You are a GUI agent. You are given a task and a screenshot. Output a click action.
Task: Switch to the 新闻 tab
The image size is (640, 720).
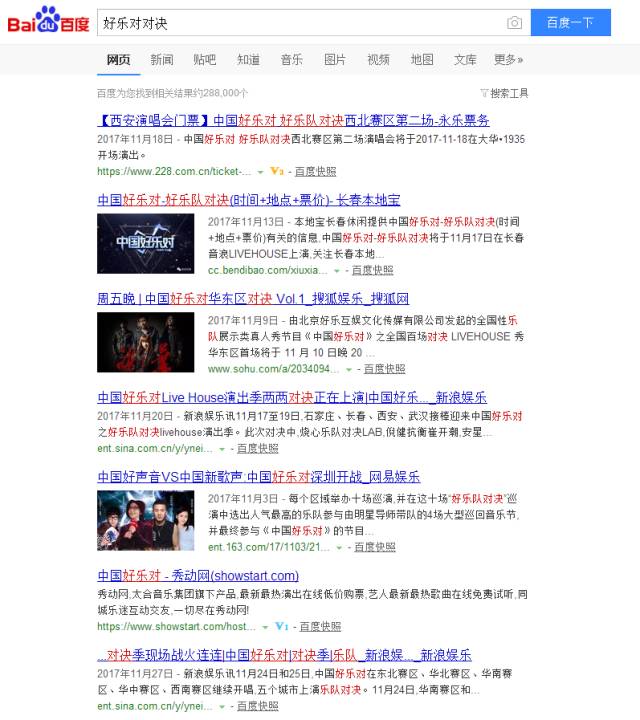click(x=162, y=60)
